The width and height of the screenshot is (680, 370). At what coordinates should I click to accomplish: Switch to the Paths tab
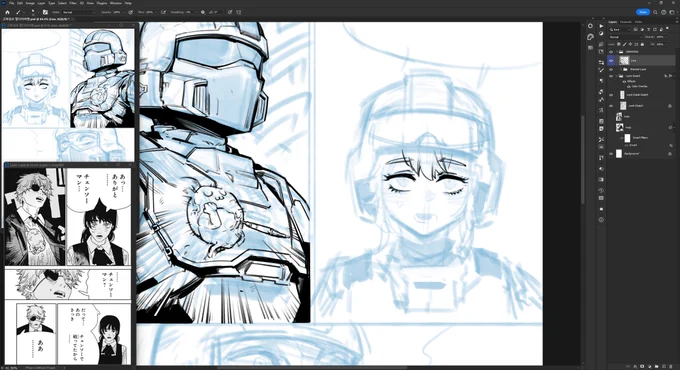[638, 22]
